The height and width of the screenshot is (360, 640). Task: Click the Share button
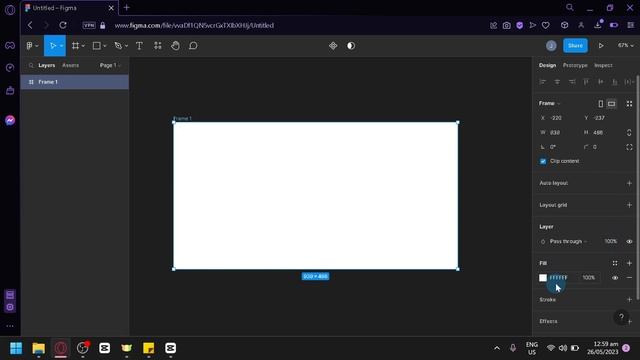tap(576, 46)
